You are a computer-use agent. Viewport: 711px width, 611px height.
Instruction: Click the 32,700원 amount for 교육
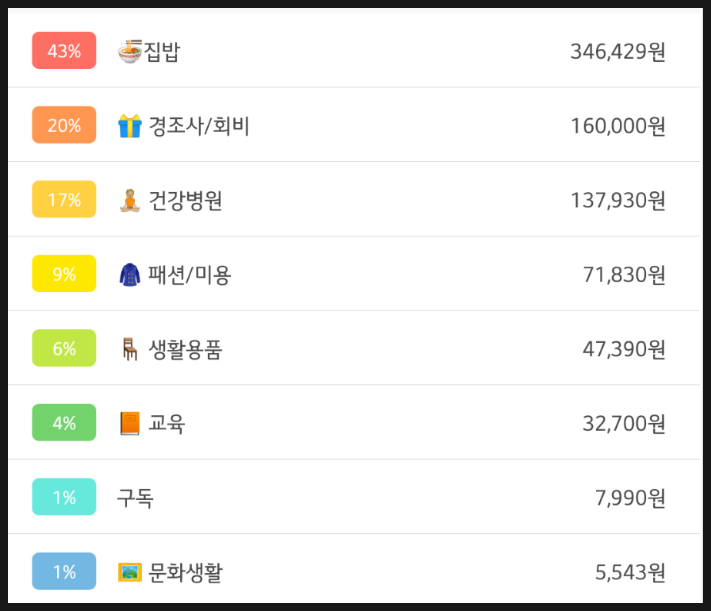624,423
